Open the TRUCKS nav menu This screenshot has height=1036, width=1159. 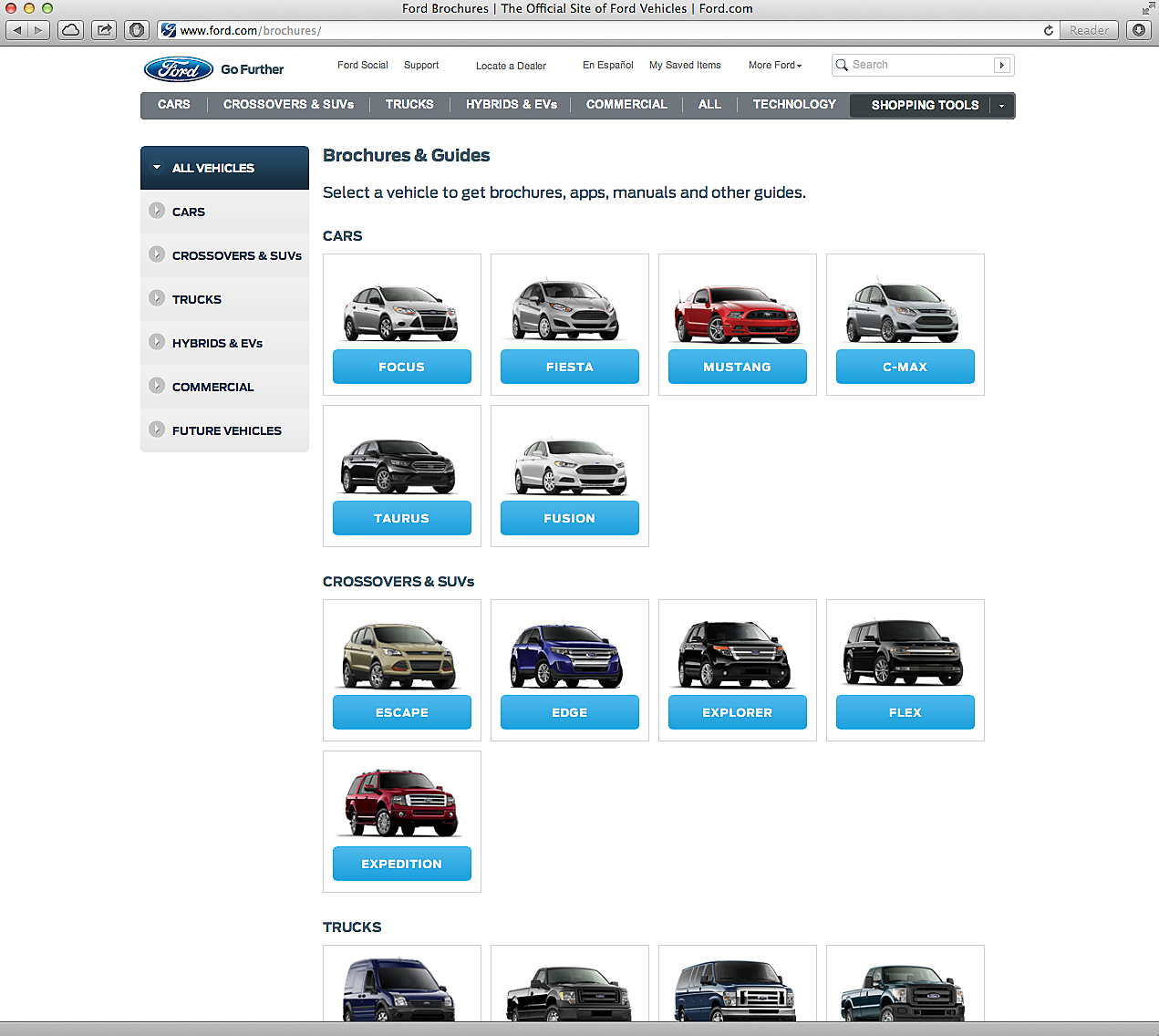click(x=409, y=105)
